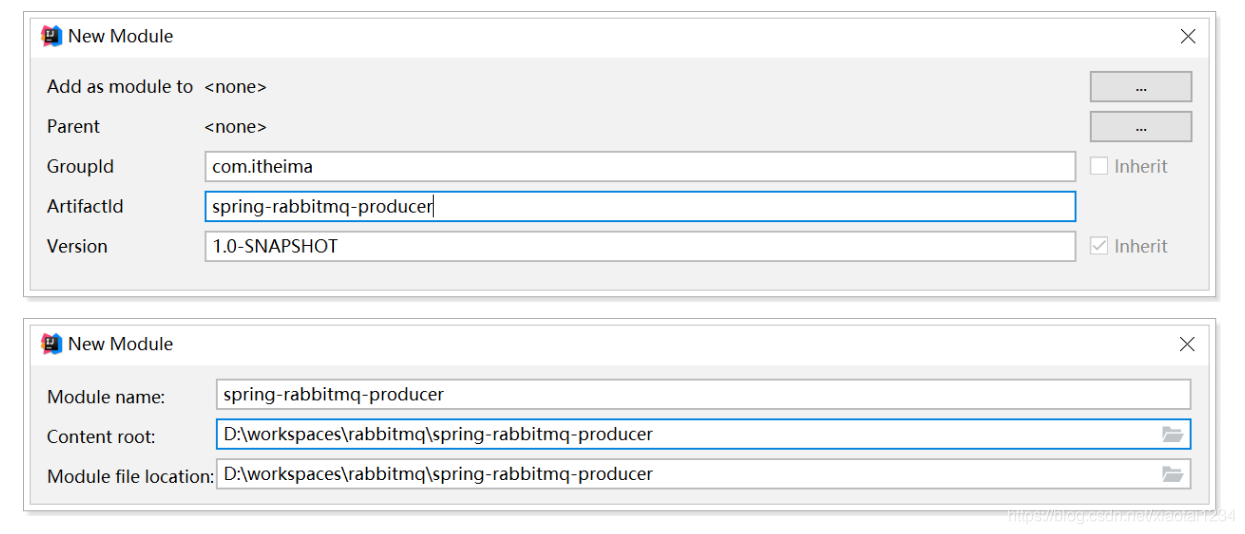Viewport: 1245px width, 534px height.
Task: Click the Version field showing 1.0-SNAPSHOT
Action: pyautogui.click(x=640, y=246)
